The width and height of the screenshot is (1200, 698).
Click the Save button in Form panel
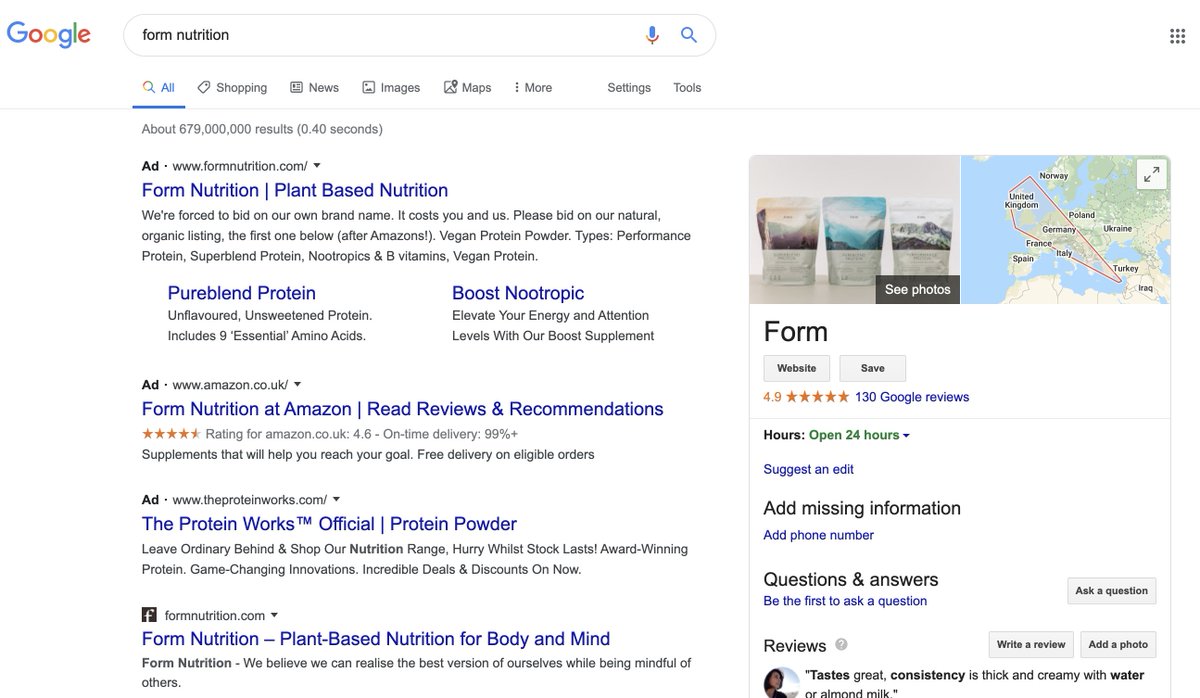(873, 368)
